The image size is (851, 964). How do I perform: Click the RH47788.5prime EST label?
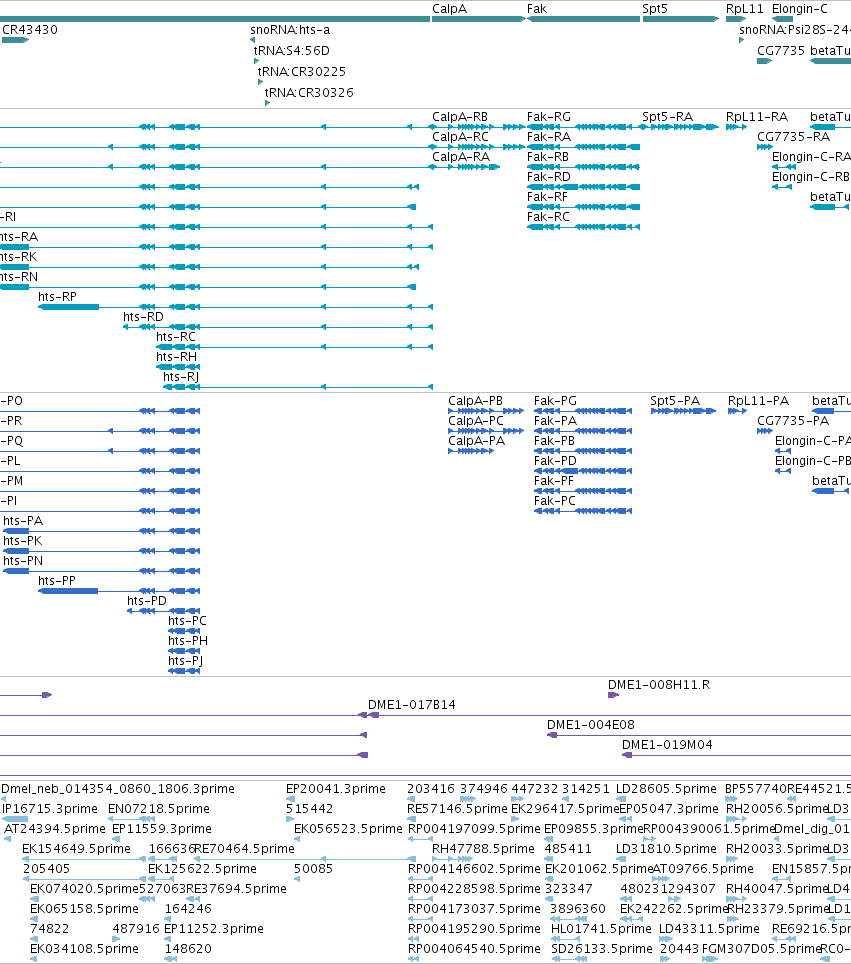point(483,848)
